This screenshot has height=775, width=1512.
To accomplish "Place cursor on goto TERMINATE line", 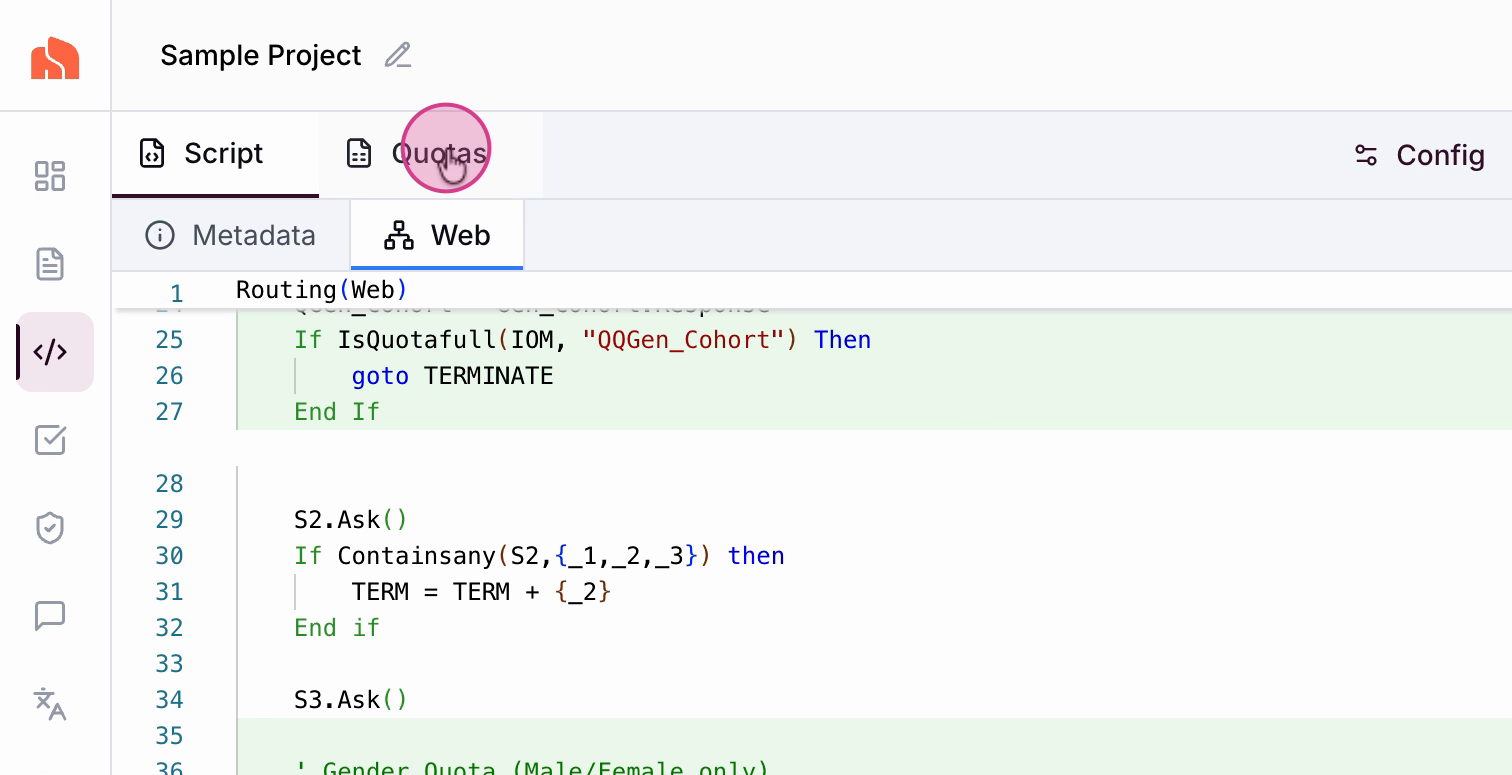I will tap(452, 376).
